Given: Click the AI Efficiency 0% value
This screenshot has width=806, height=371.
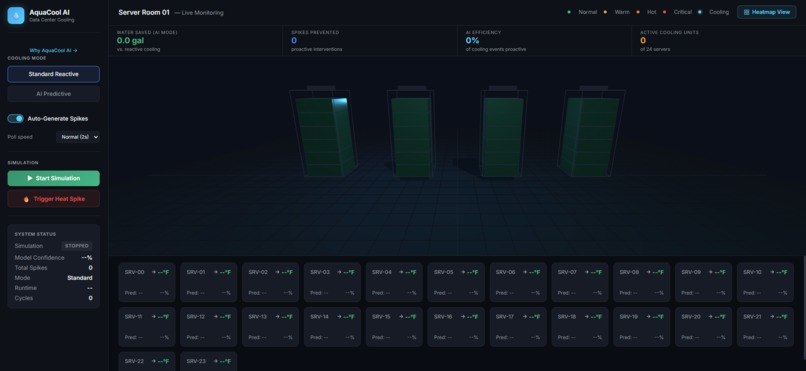Looking at the screenshot, I should (472, 40).
